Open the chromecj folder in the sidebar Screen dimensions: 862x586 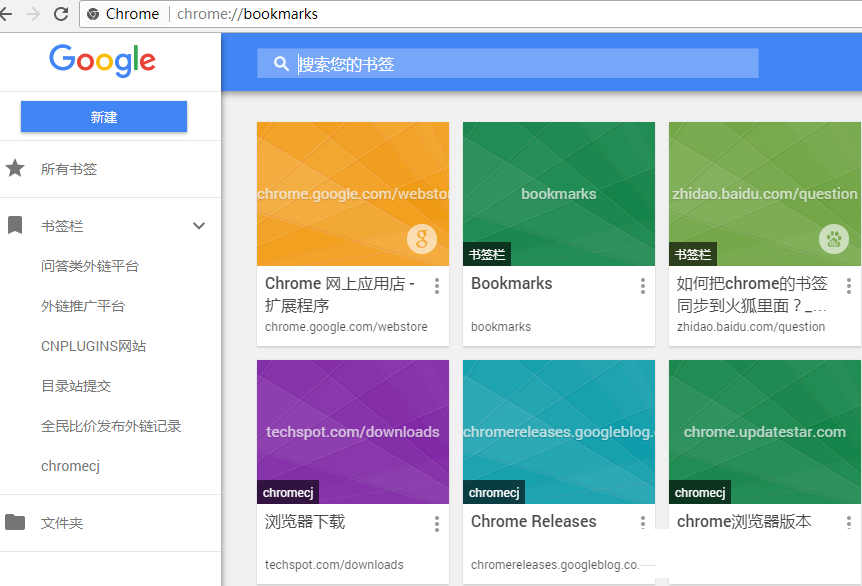coord(70,466)
